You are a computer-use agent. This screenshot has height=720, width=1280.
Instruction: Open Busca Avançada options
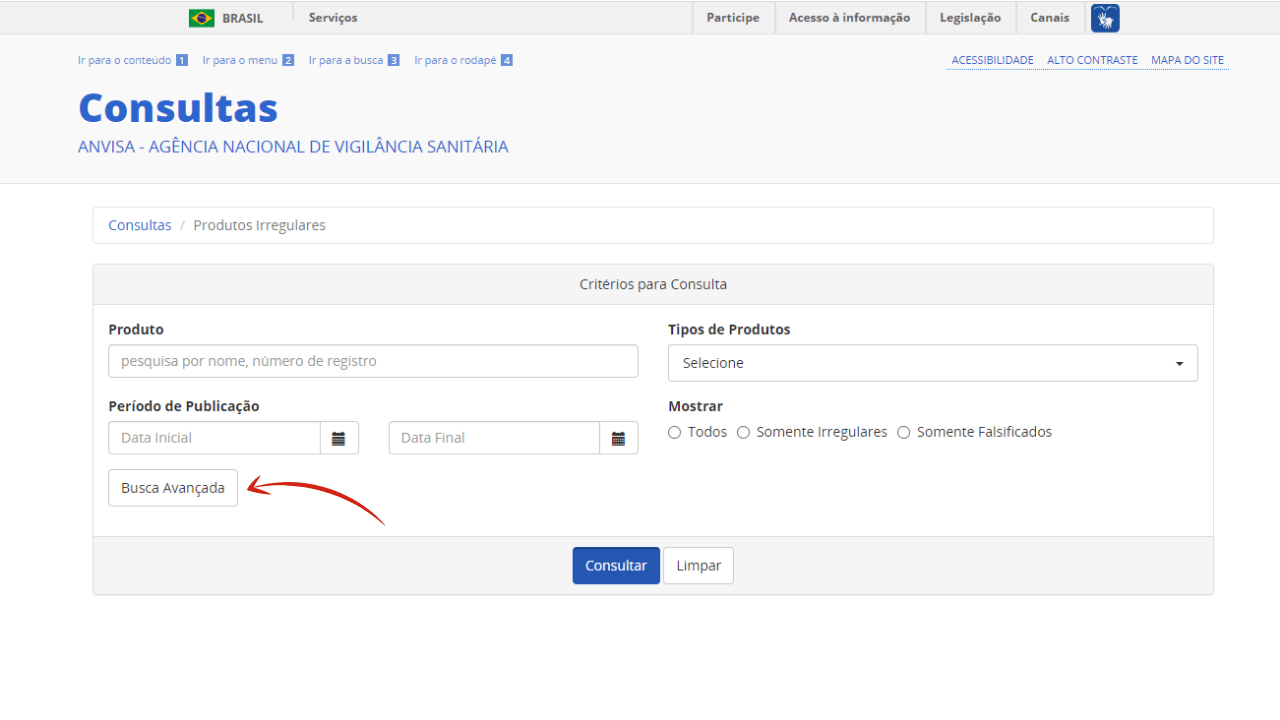pos(172,487)
